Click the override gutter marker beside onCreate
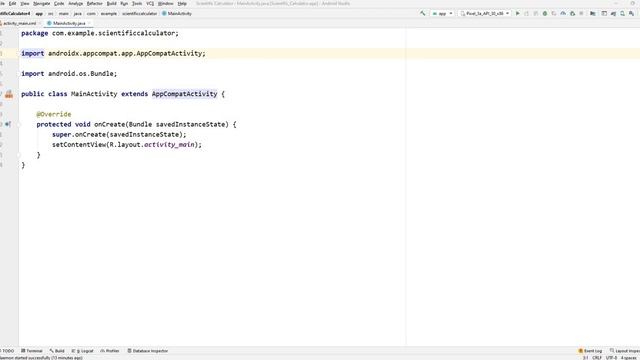The height and width of the screenshot is (360, 640). pos(8,124)
